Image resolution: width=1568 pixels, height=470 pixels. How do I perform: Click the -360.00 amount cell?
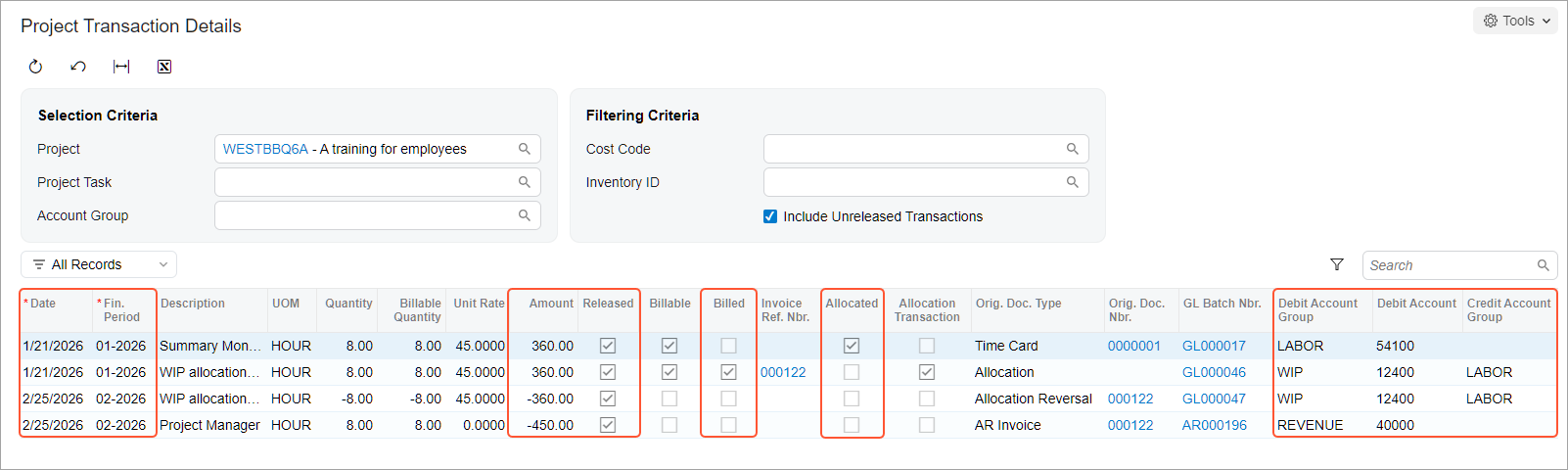[543, 399]
